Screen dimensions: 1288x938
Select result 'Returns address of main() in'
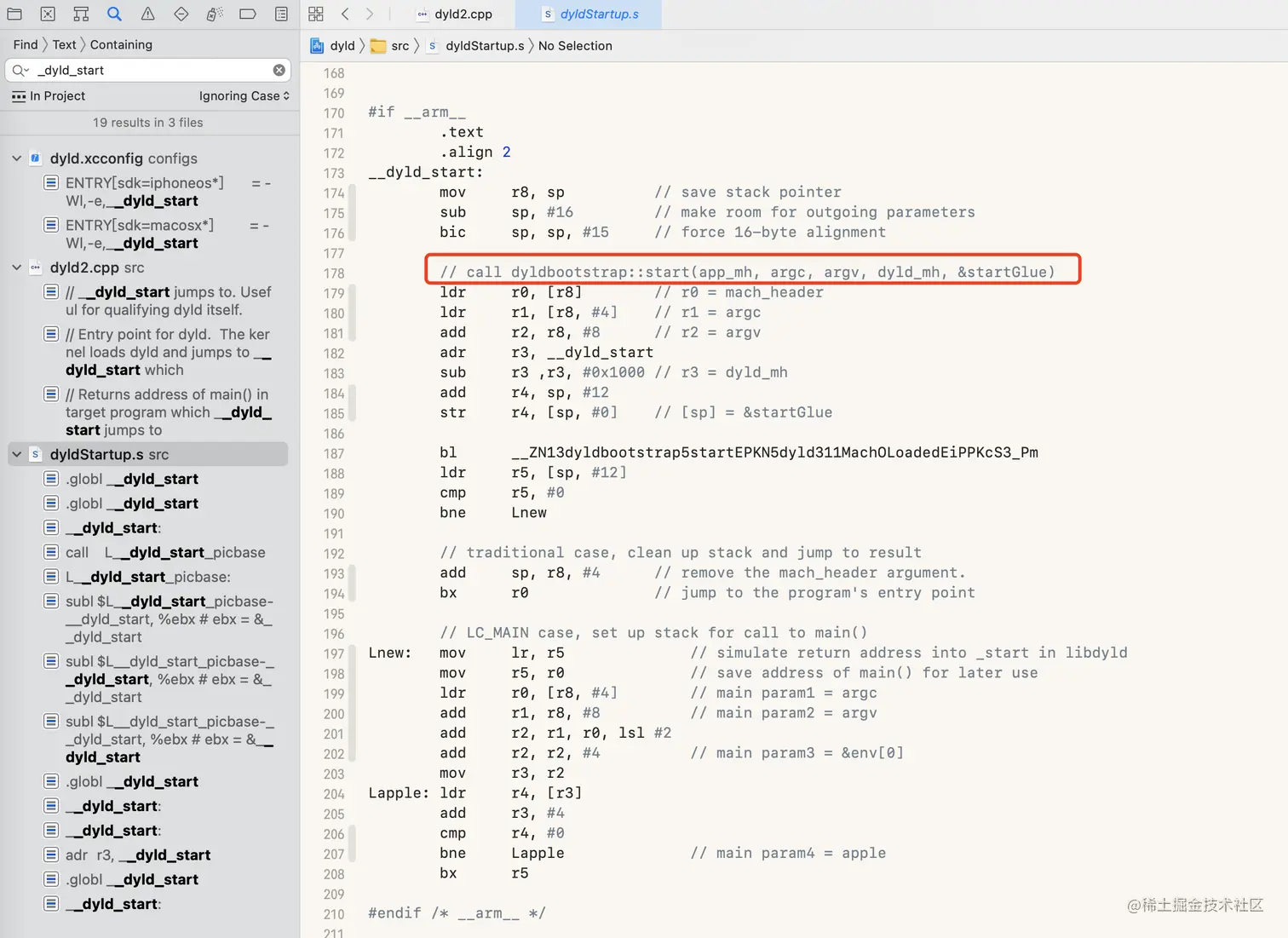tap(158, 412)
